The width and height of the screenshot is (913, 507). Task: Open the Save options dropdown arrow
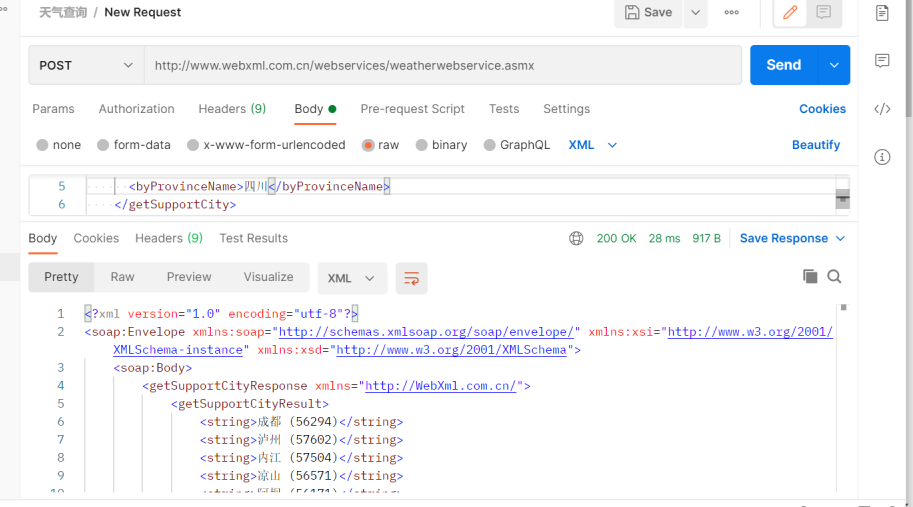[x=695, y=12]
